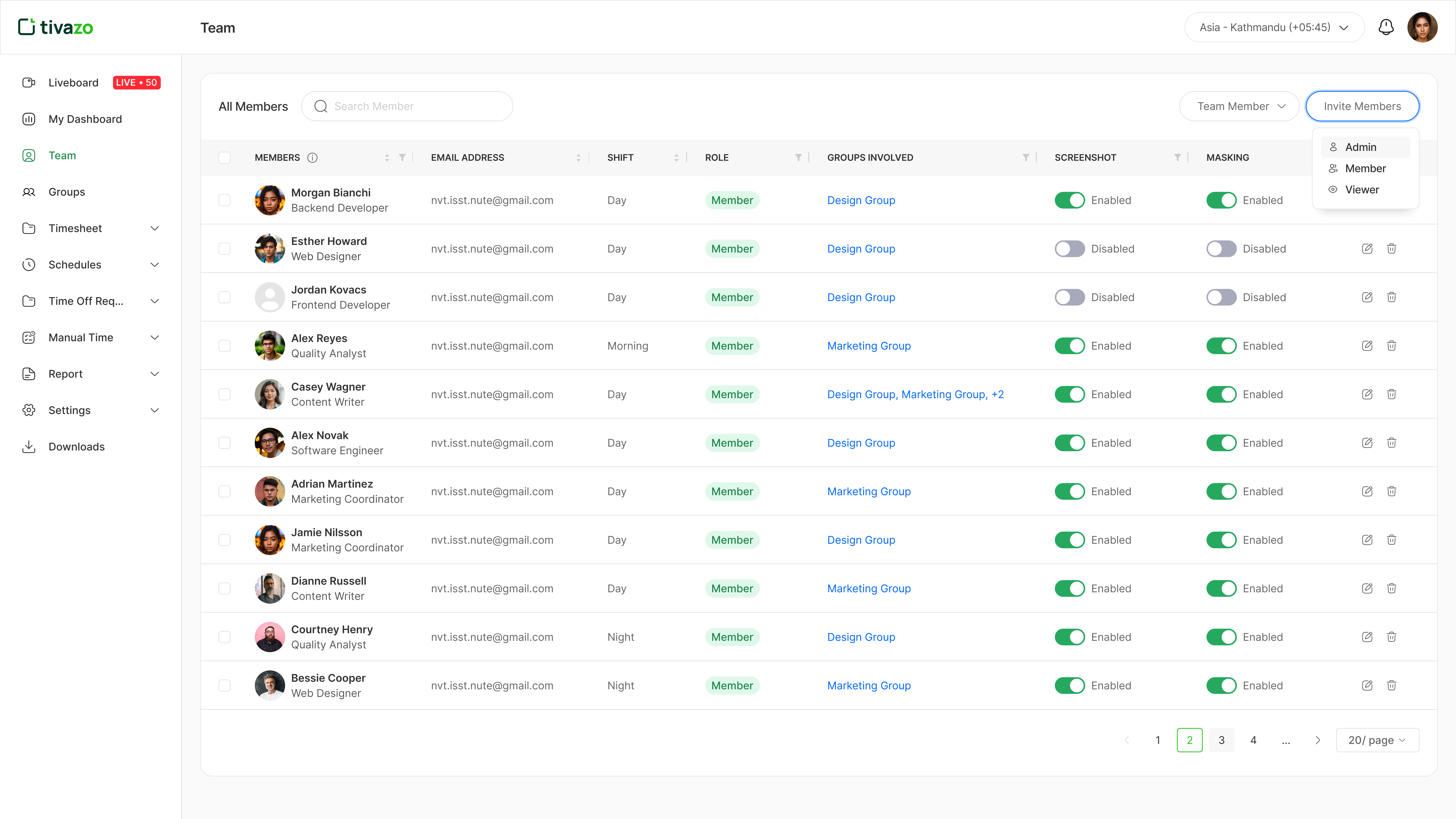Tick the select-all checkbox in the header
The width and height of the screenshot is (1456, 819).
tap(224, 158)
